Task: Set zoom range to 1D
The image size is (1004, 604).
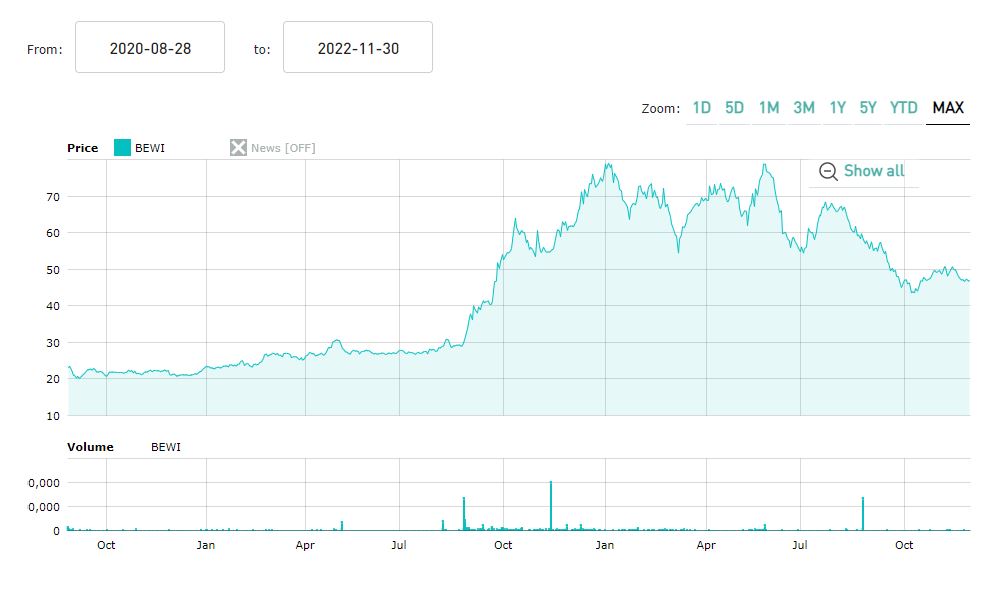Action: tap(702, 108)
